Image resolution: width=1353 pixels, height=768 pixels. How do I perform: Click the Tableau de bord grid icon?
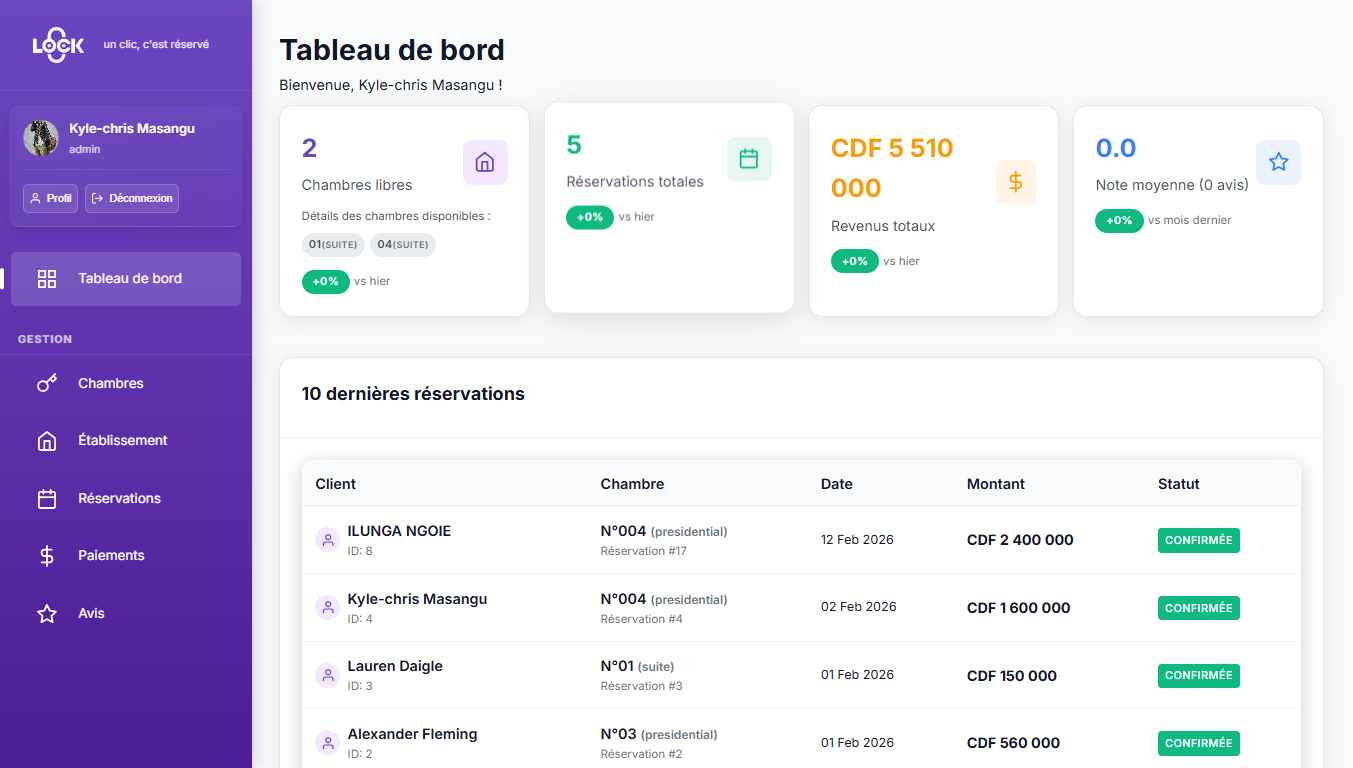point(47,279)
